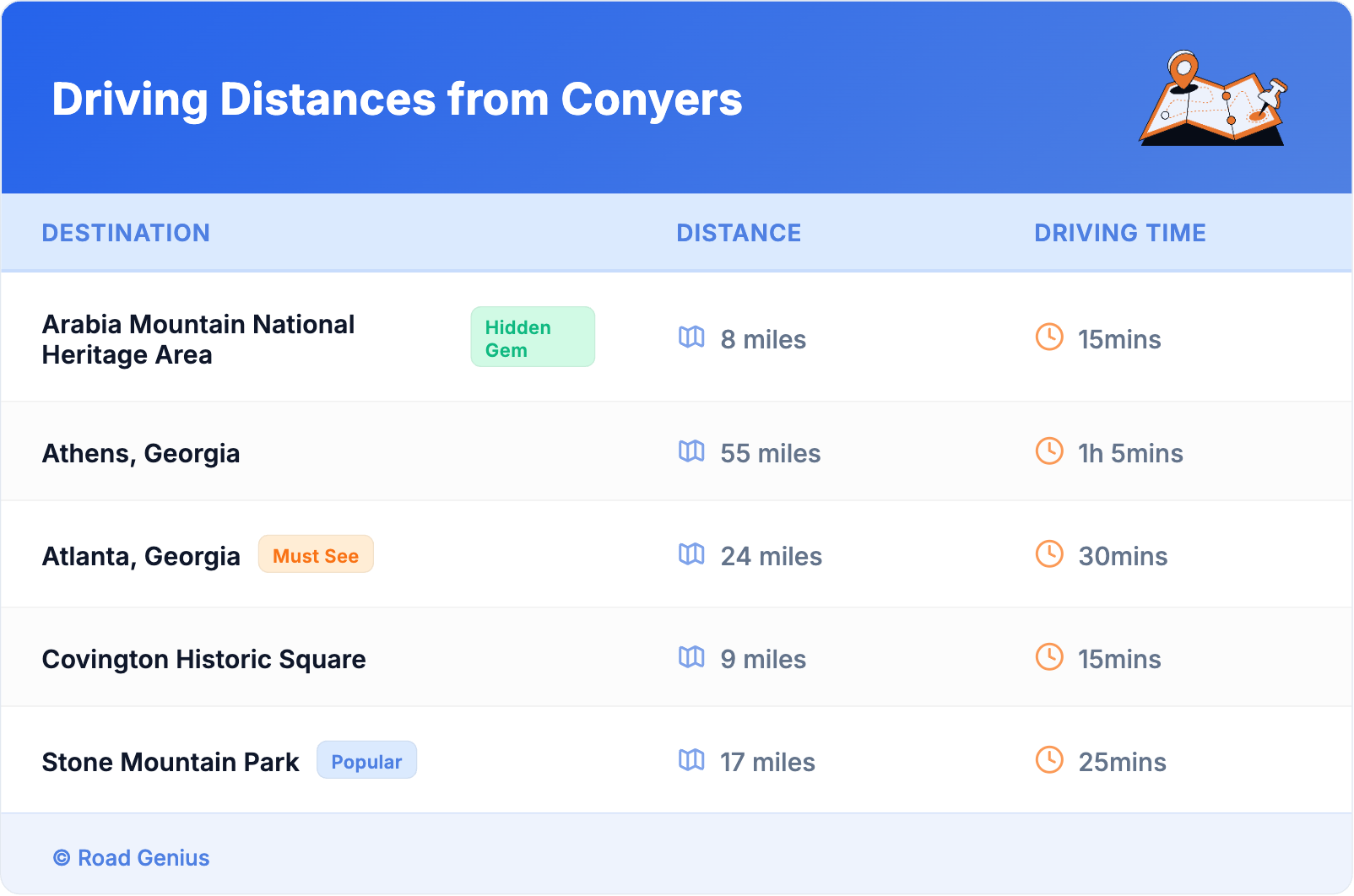This screenshot has width=1354, height=896.
Task: Click the map icon beside 8 miles
Action: (x=691, y=337)
